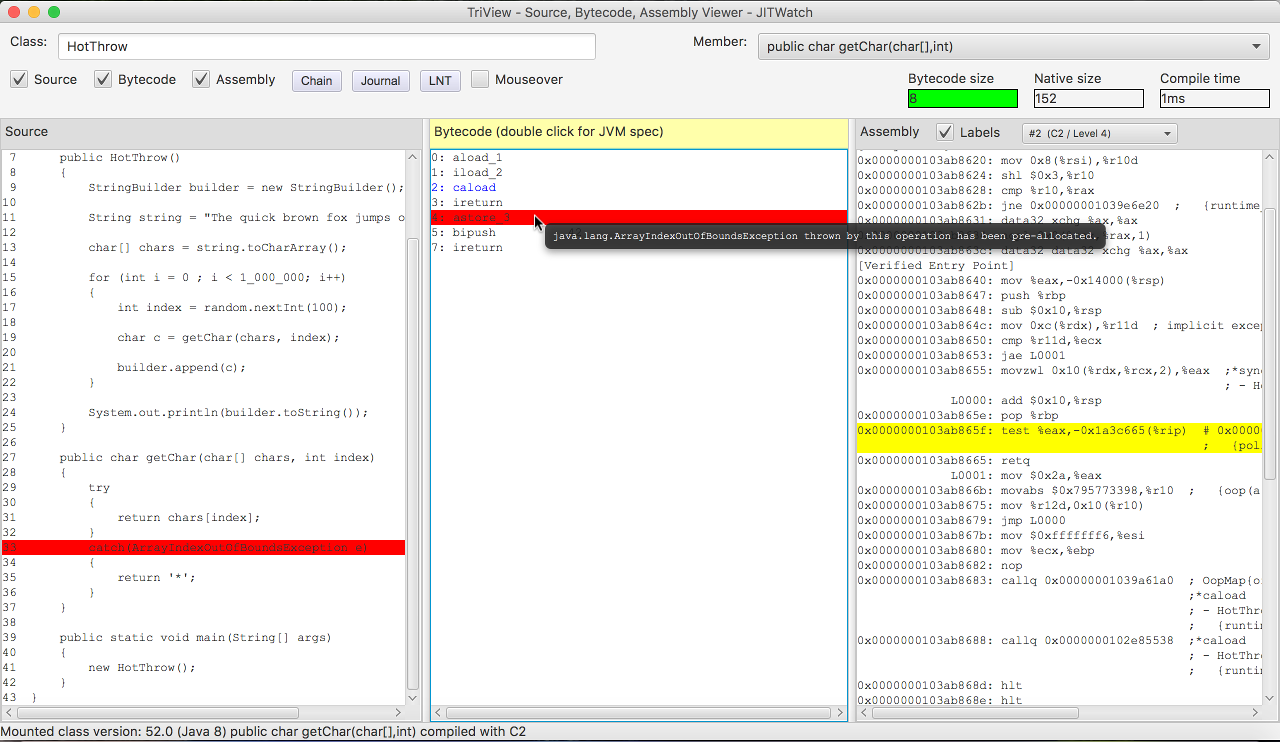1280x742 pixels.
Task: Click the Compile time field showing 1ms
Action: coord(1214,98)
